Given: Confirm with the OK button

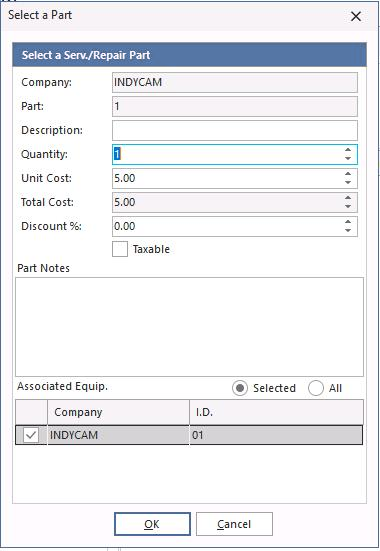Looking at the screenshot, I should click(152, 524).
